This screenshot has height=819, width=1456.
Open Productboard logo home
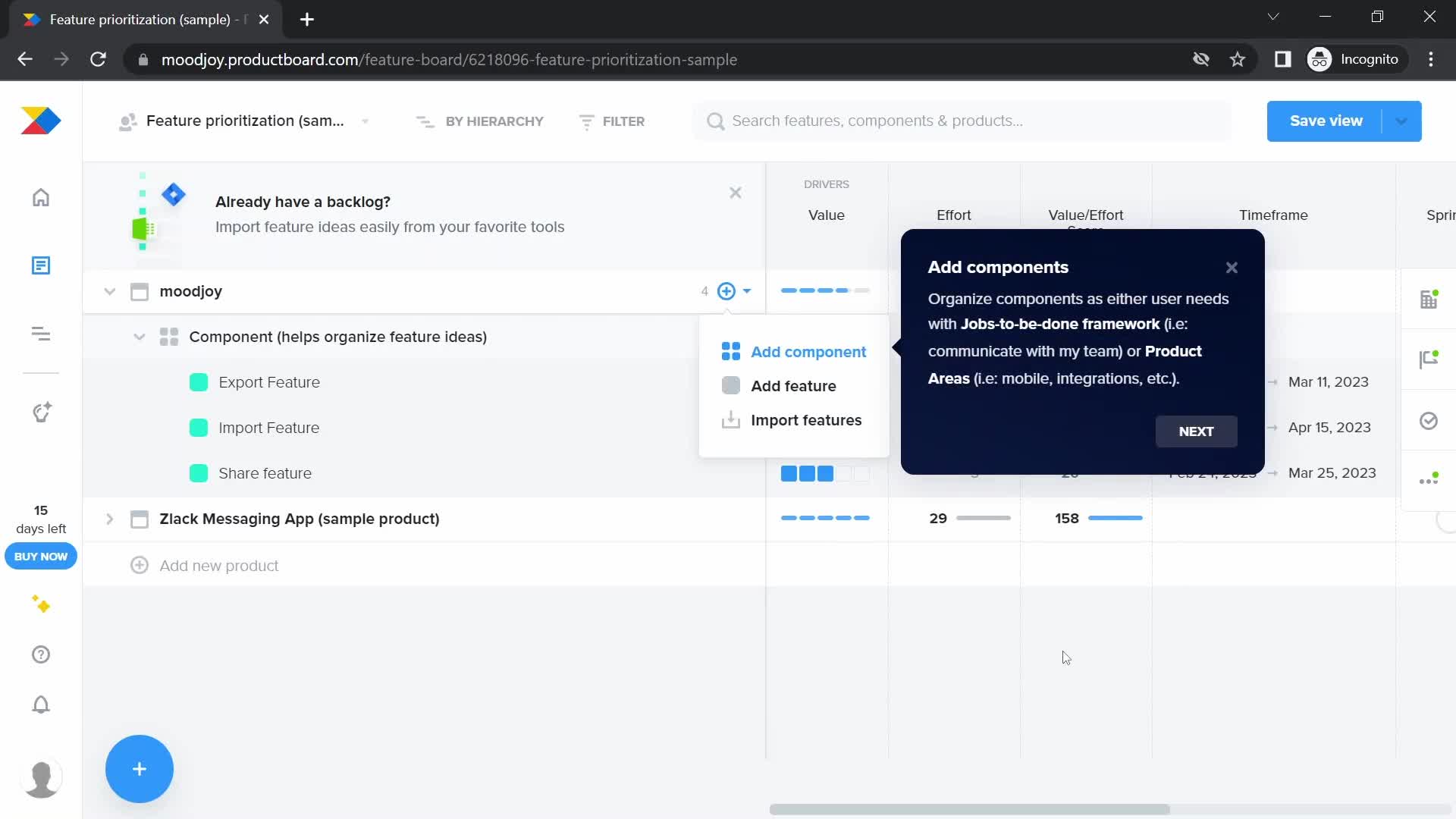point(41,121)
